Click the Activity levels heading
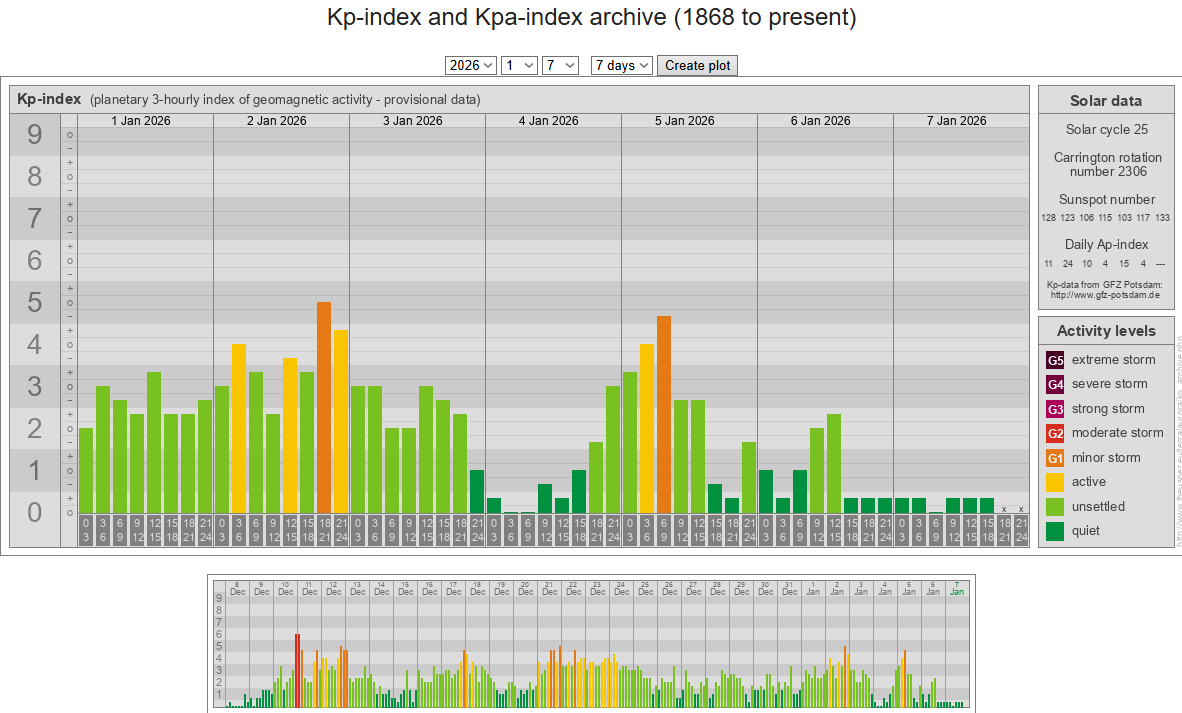This screenshot has height=713, width=1182. 1106,331
